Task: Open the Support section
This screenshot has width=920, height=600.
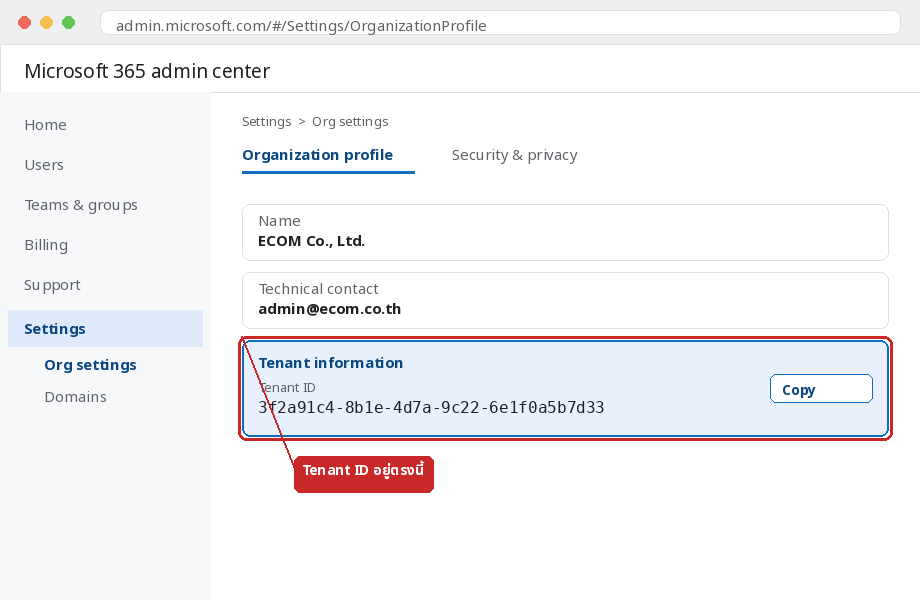Action: [52, 285]
